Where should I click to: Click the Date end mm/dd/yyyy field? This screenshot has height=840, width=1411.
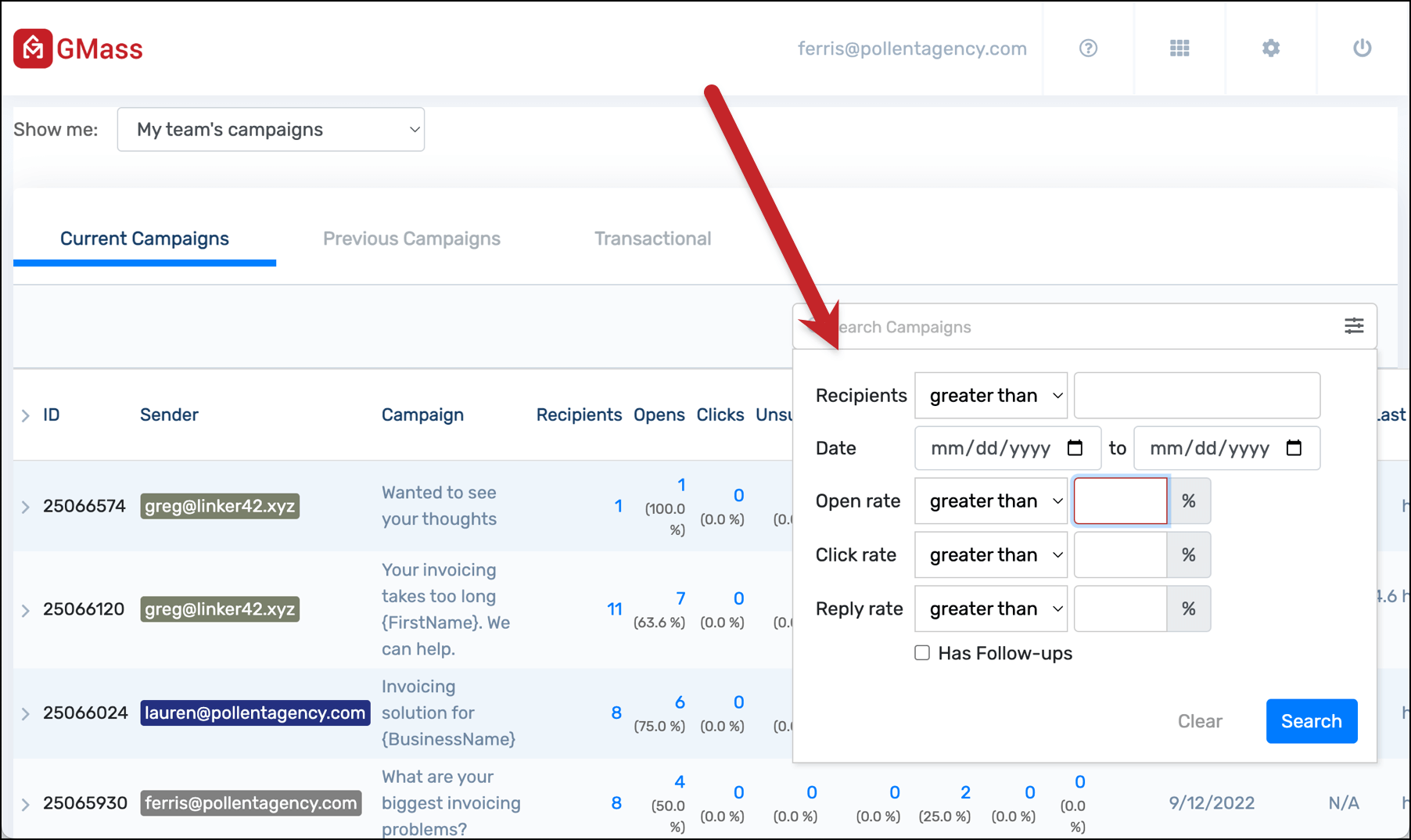coord(1226,448)
